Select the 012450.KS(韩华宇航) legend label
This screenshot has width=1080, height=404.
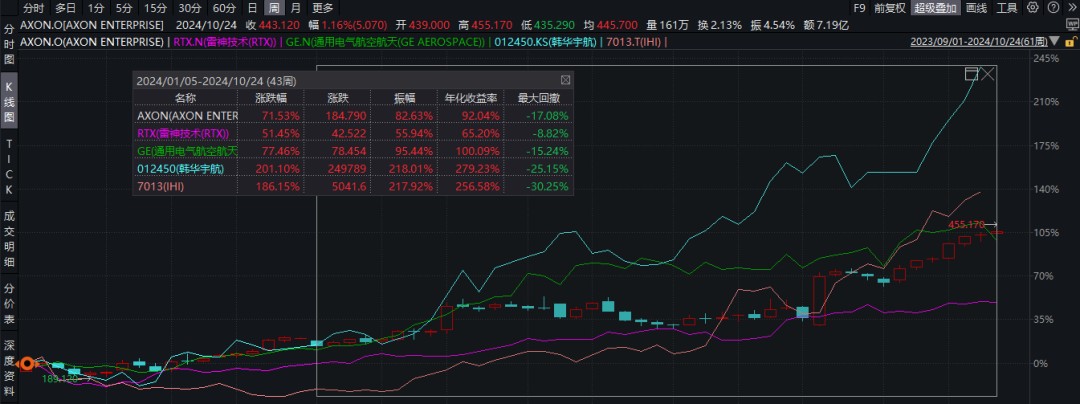point(546,41)
